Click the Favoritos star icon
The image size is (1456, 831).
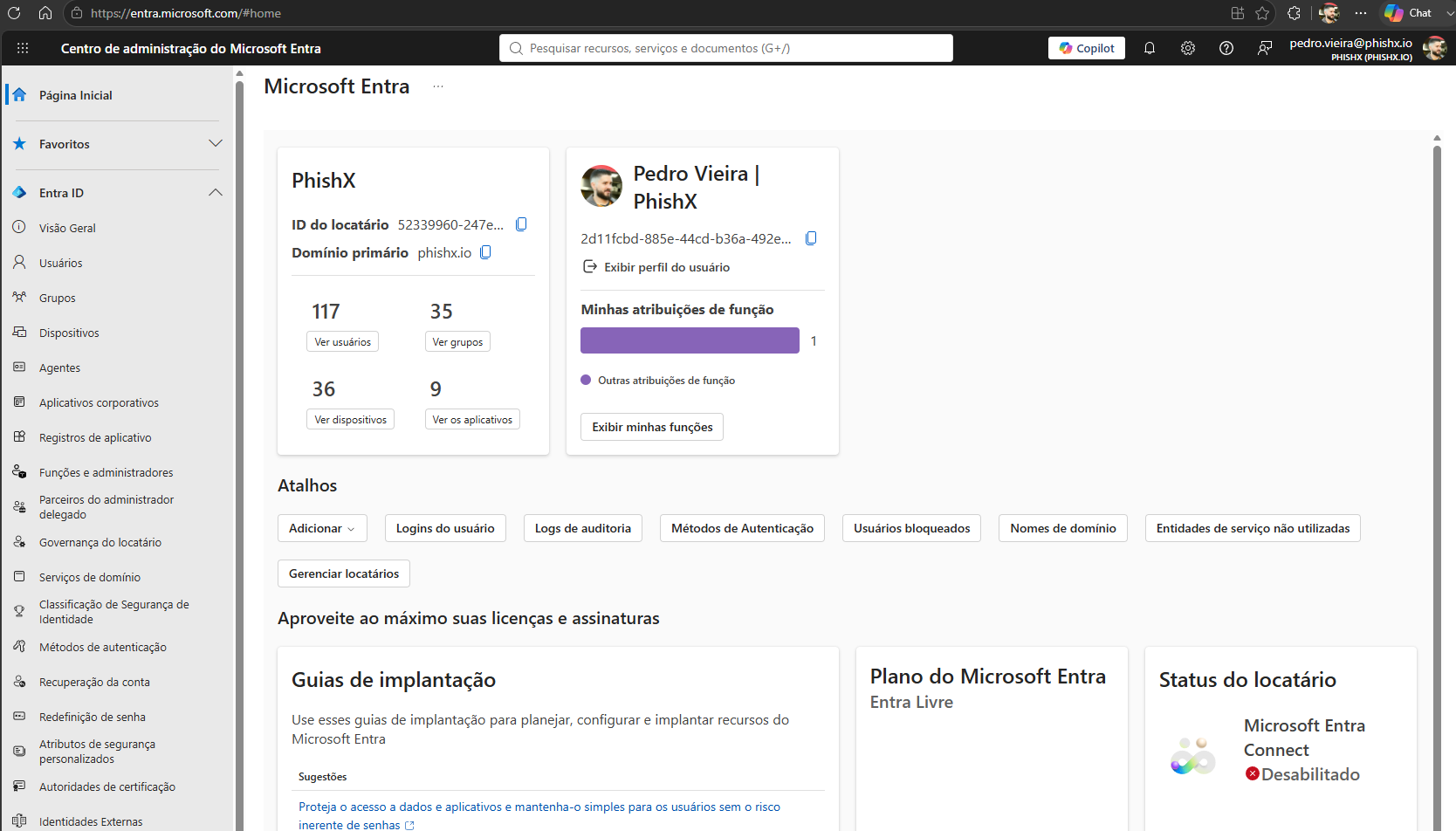(19, 143)
